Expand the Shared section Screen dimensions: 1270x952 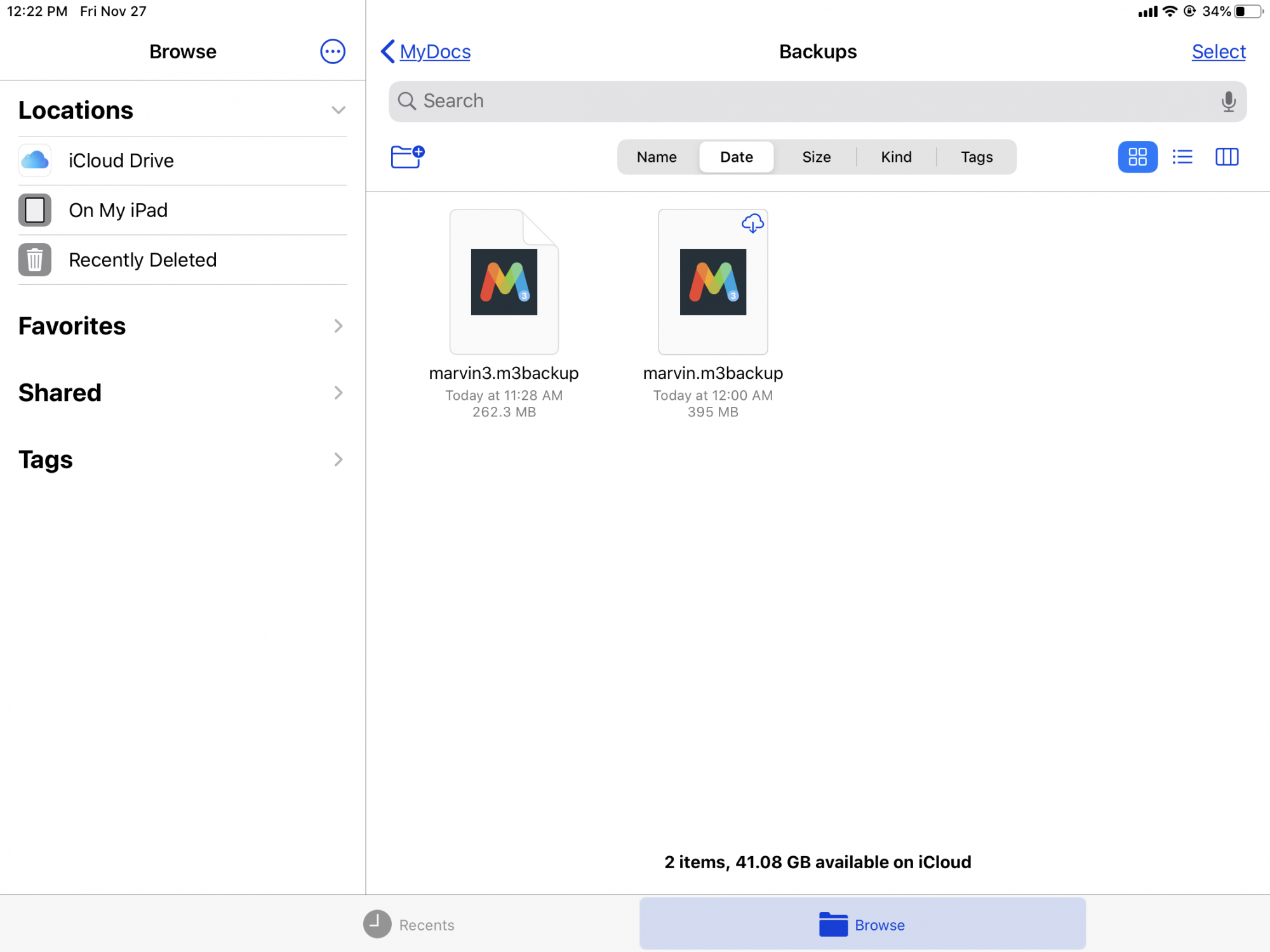pos(338,393)
